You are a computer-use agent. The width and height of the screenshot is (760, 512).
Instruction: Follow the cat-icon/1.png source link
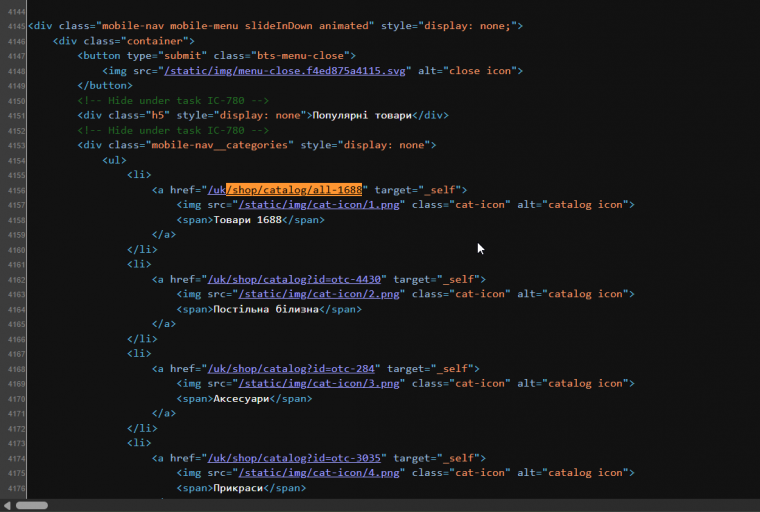(x=319, y=205)
